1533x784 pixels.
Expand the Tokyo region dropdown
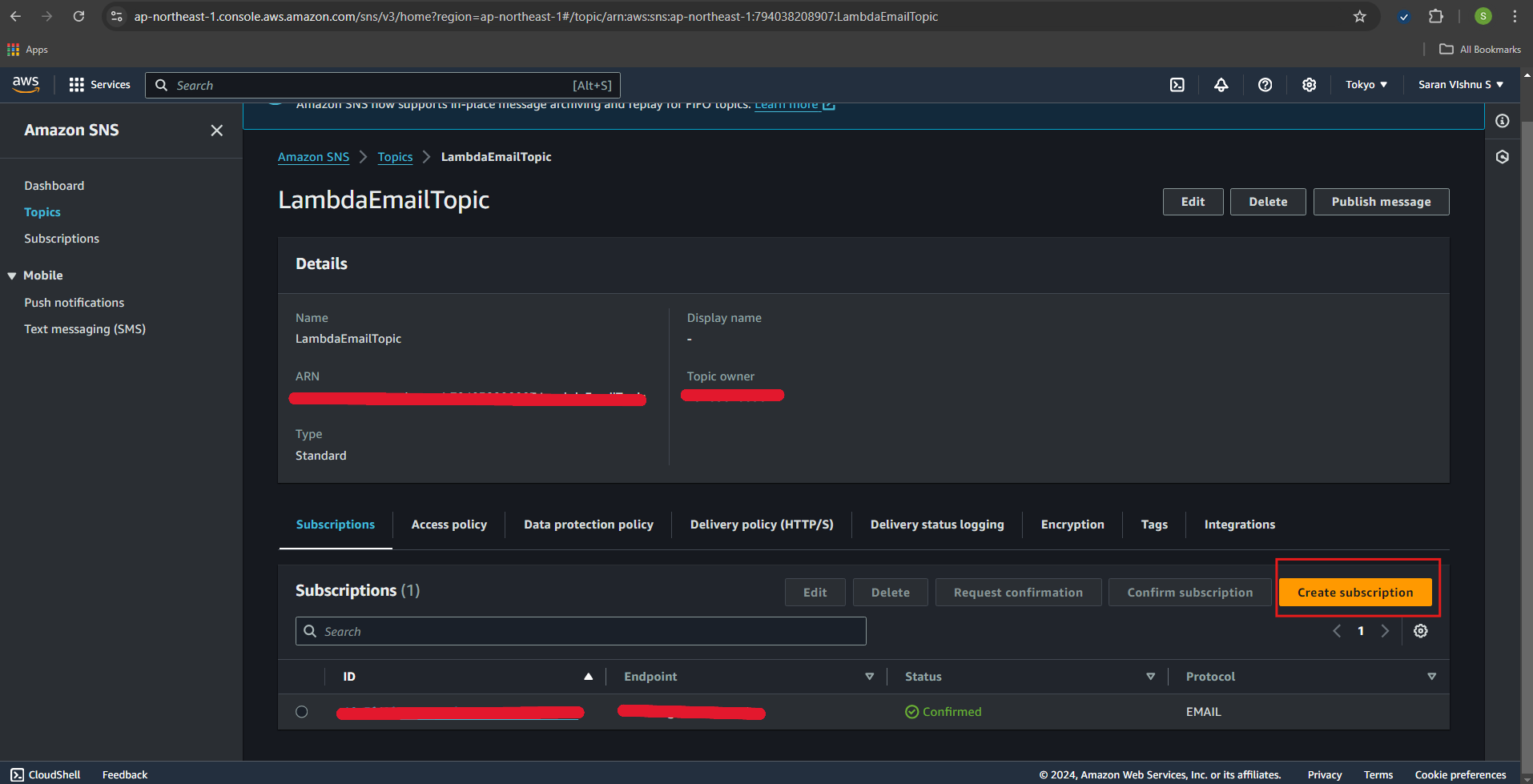coord(1366,85)
